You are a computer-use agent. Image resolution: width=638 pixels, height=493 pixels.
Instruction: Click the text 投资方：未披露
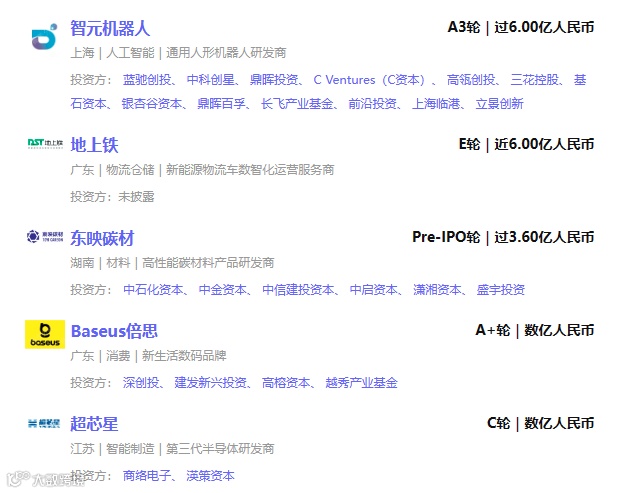tap(112, 197)
